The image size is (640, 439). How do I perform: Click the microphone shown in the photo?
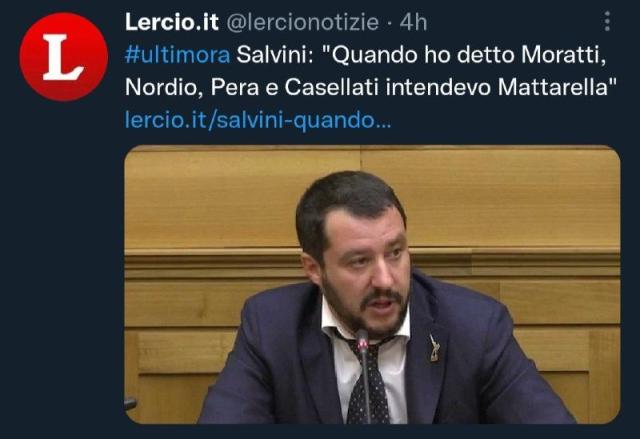363,375
